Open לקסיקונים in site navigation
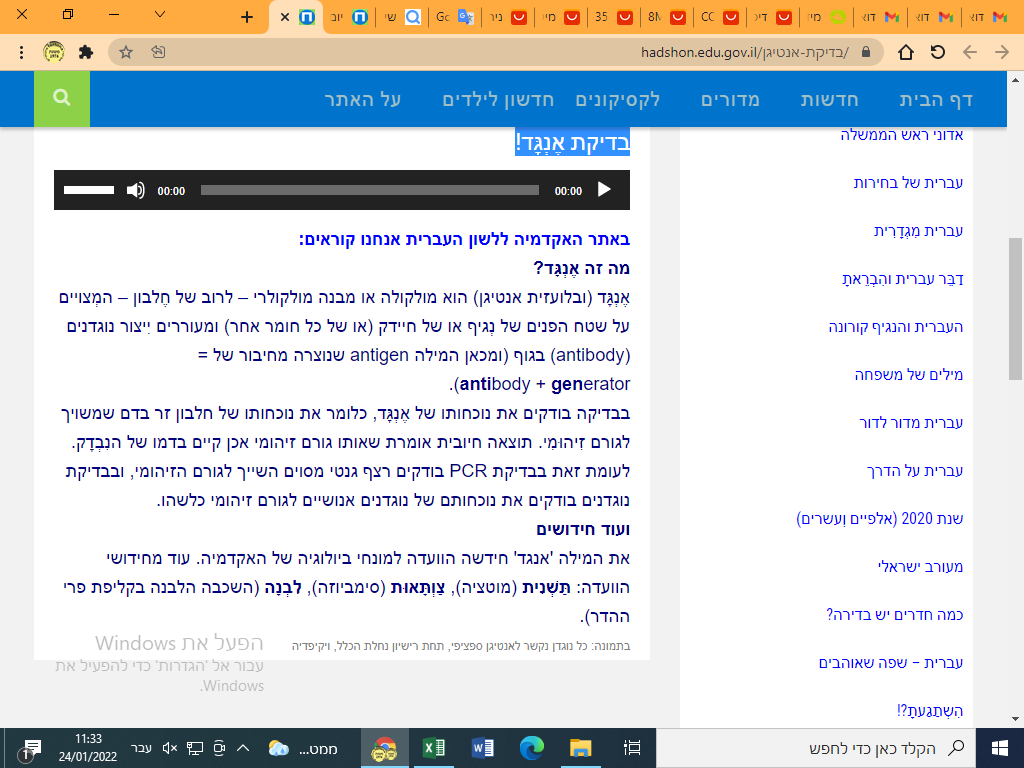The width and height of the screenshot is (1024, 768). tap(617, 100)
